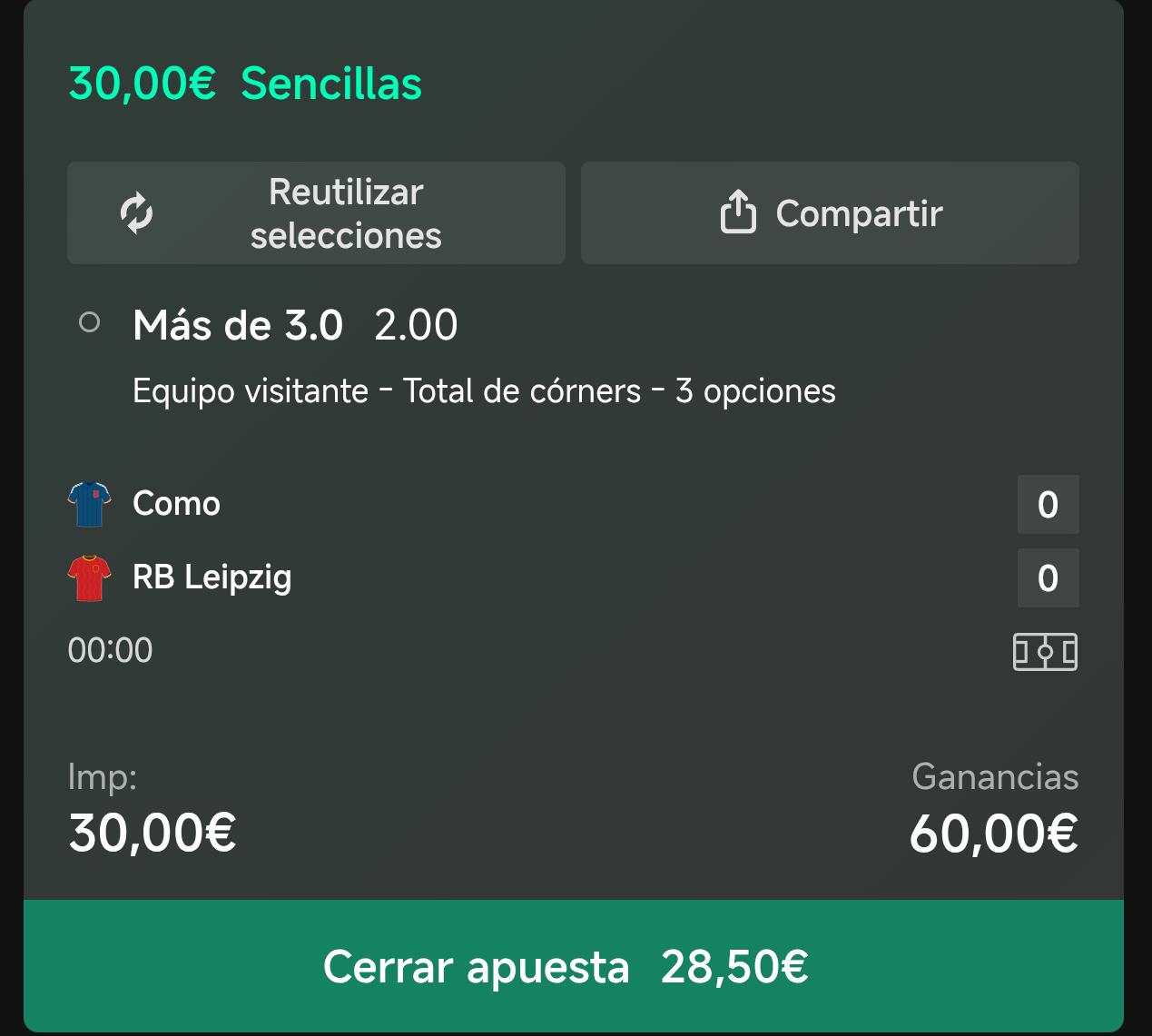Click the red RB Leipzig jersey icon
1152x1036 pixels.
[x=90, y=578]
